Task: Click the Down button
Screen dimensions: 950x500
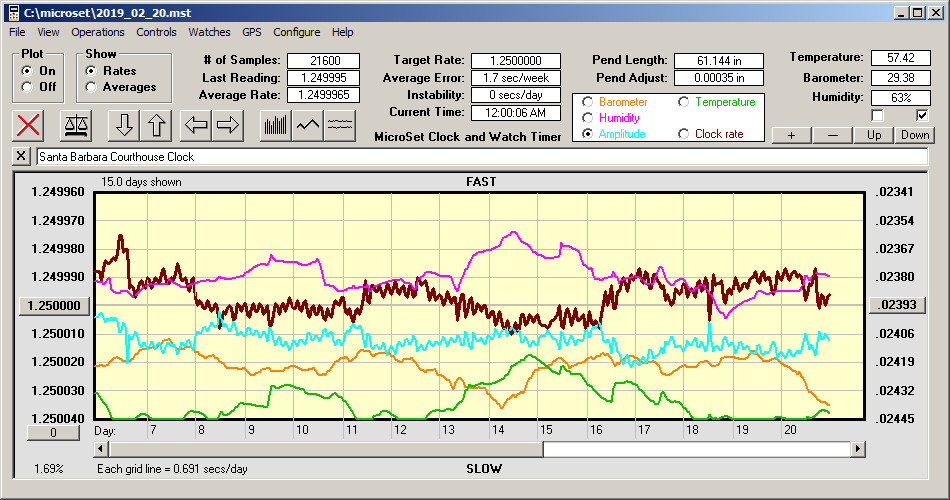Action: [x=915, y=135]
